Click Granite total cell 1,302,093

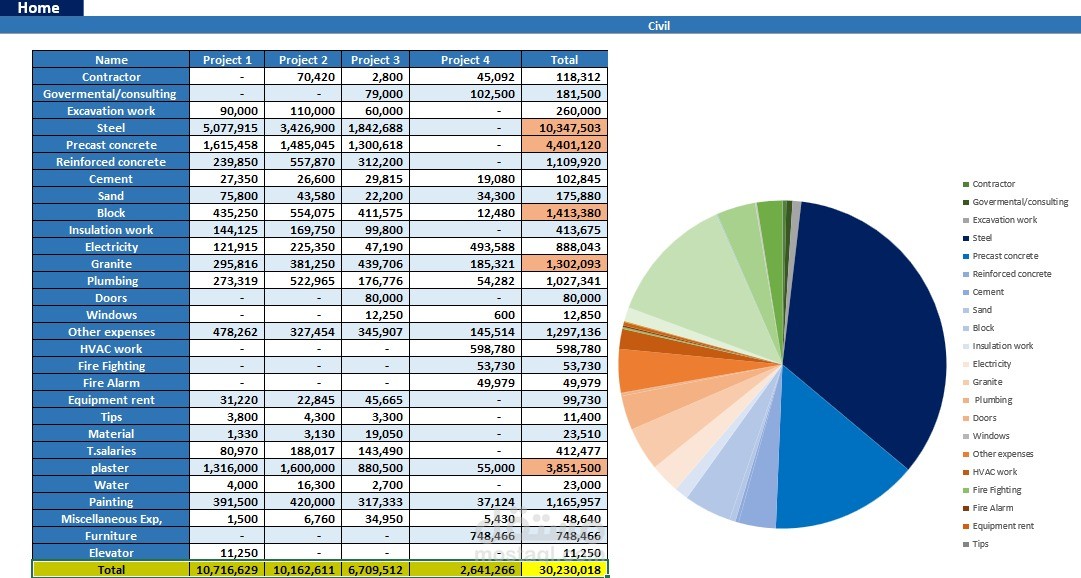coord(564,263)
